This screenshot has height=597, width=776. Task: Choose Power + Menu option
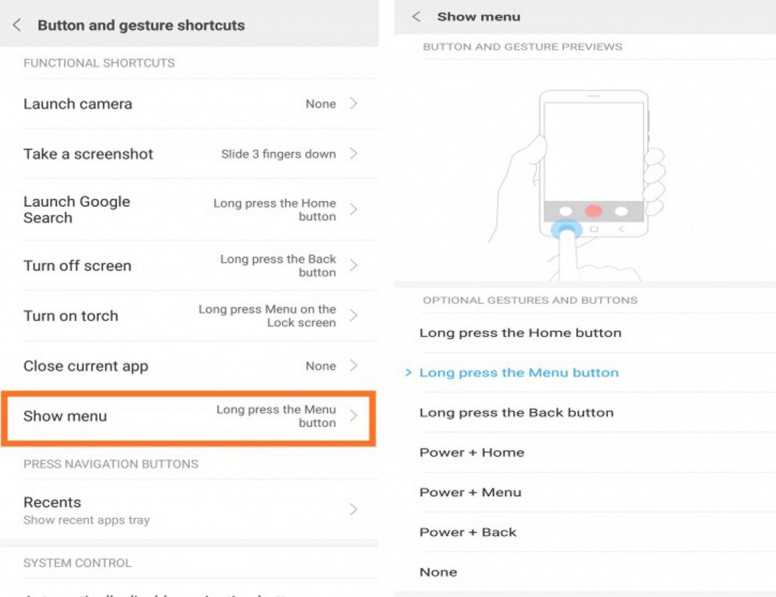tap(585, 492)
